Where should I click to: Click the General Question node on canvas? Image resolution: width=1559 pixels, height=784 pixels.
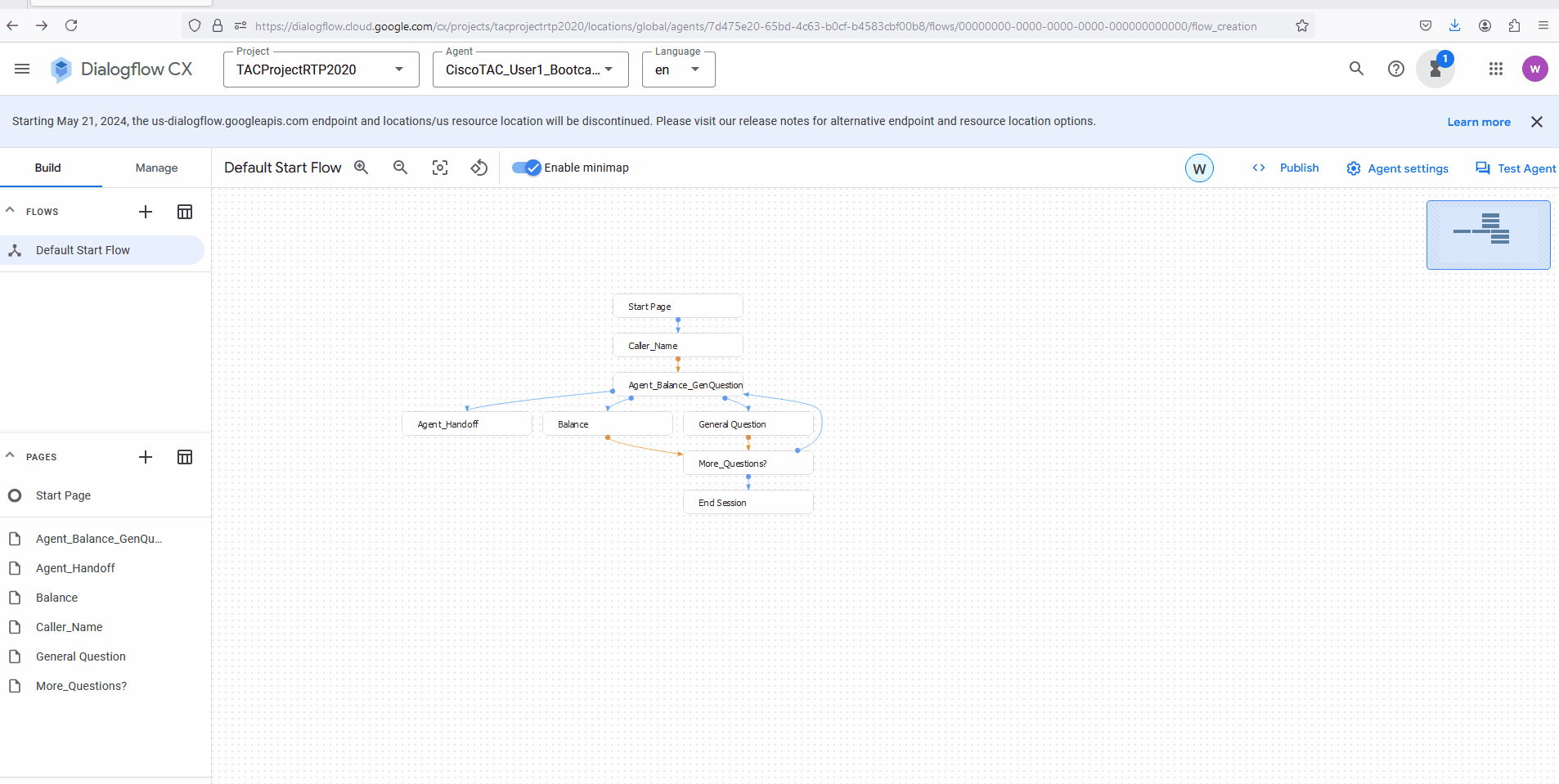pos(748,424)
